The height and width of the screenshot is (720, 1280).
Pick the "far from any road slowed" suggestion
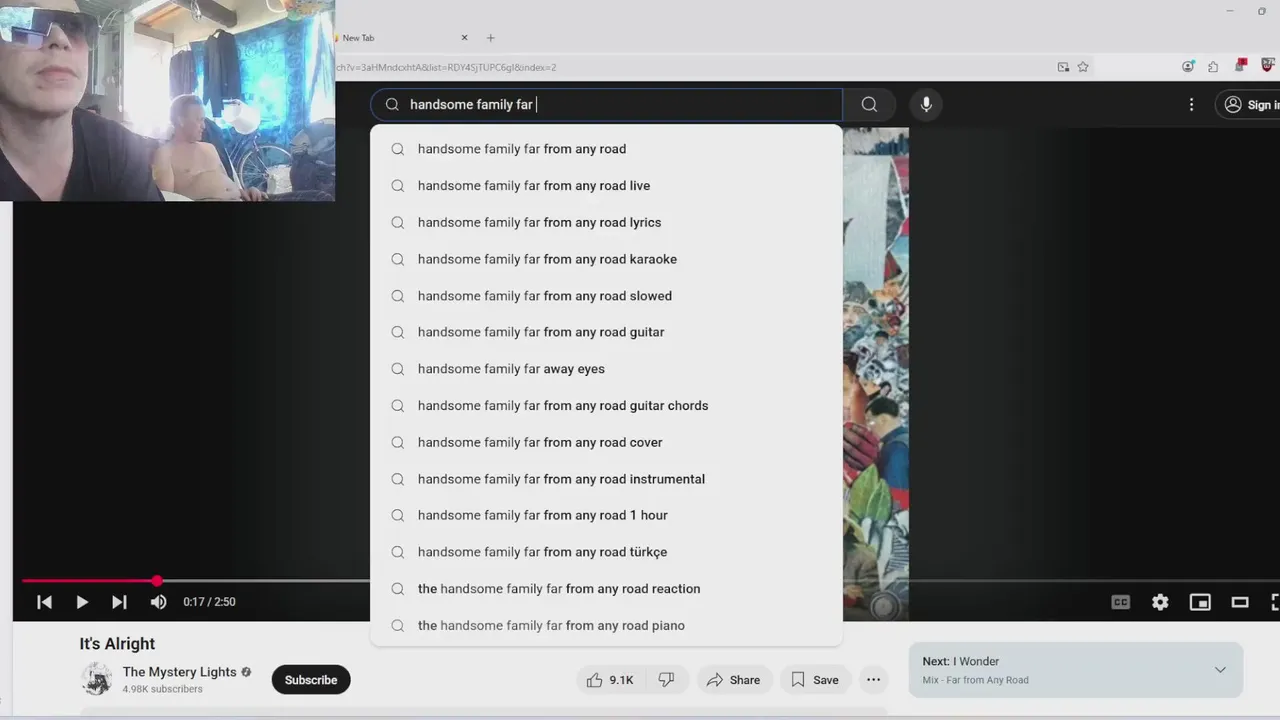[x=606, y=296]
